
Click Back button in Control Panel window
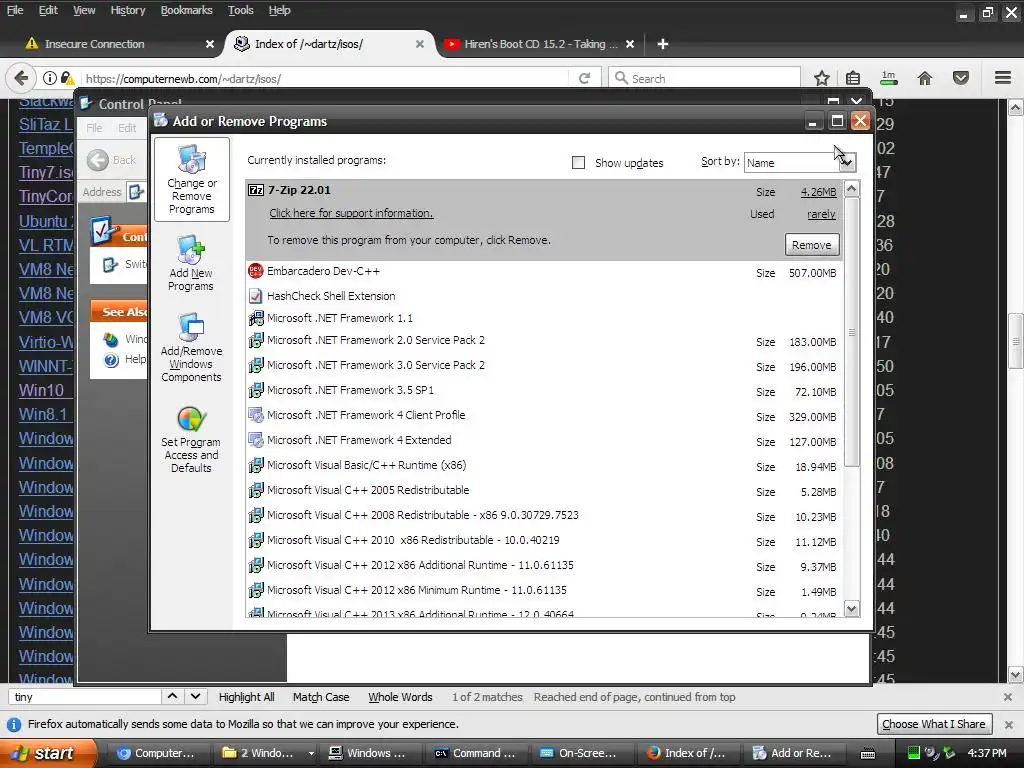point(112,160)
